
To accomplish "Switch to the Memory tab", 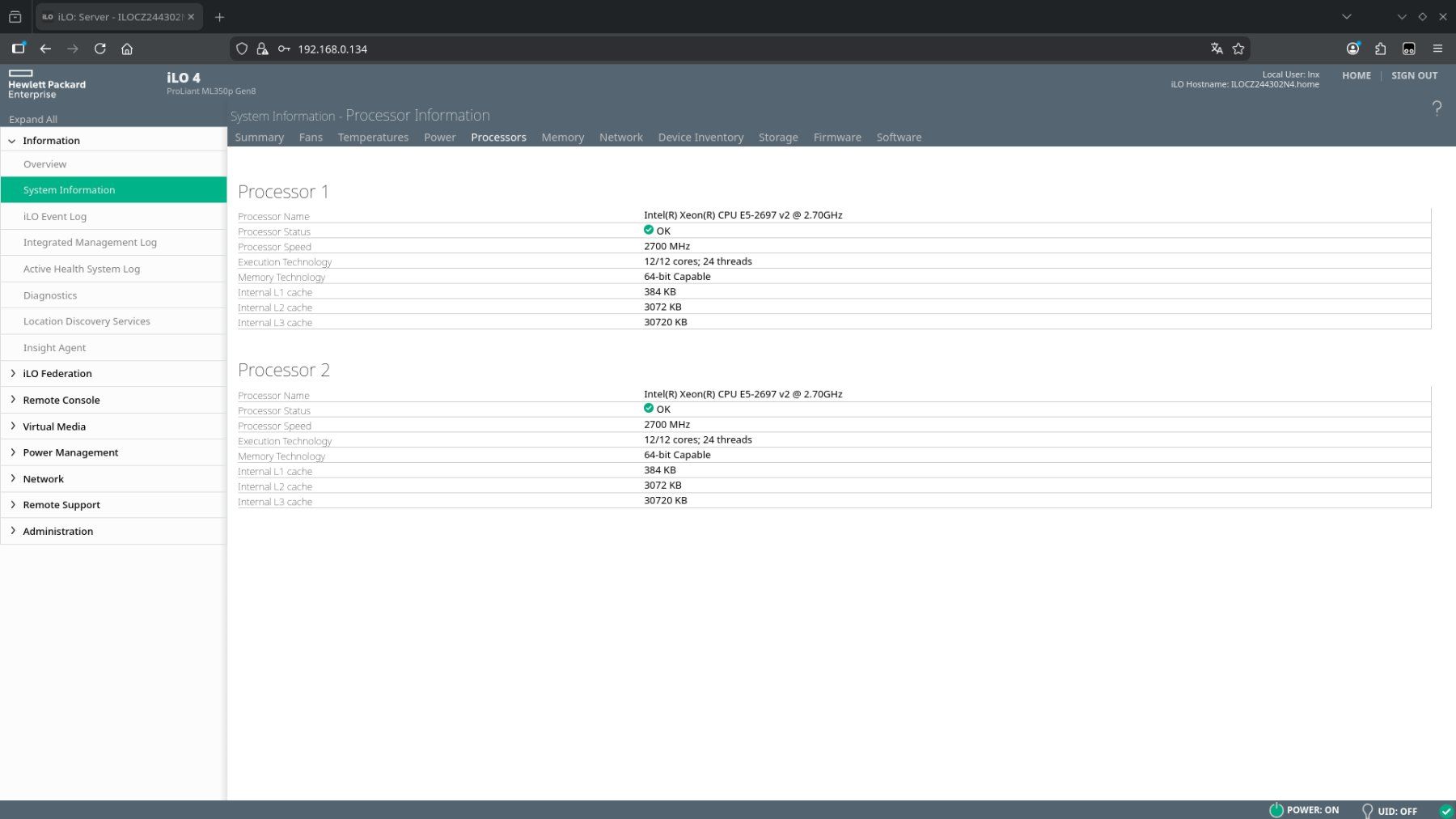I will [563, 138].
